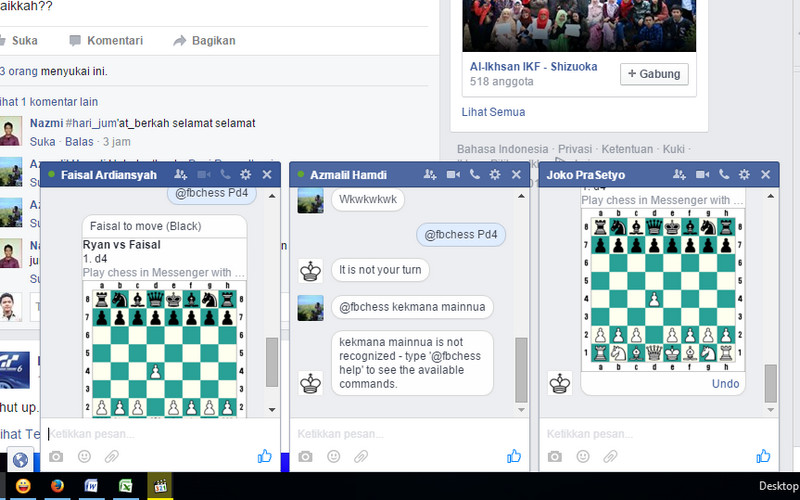The image size is (800, 500).
Task: Click Undo under Joko's chess board
Action: coord(725,384)
